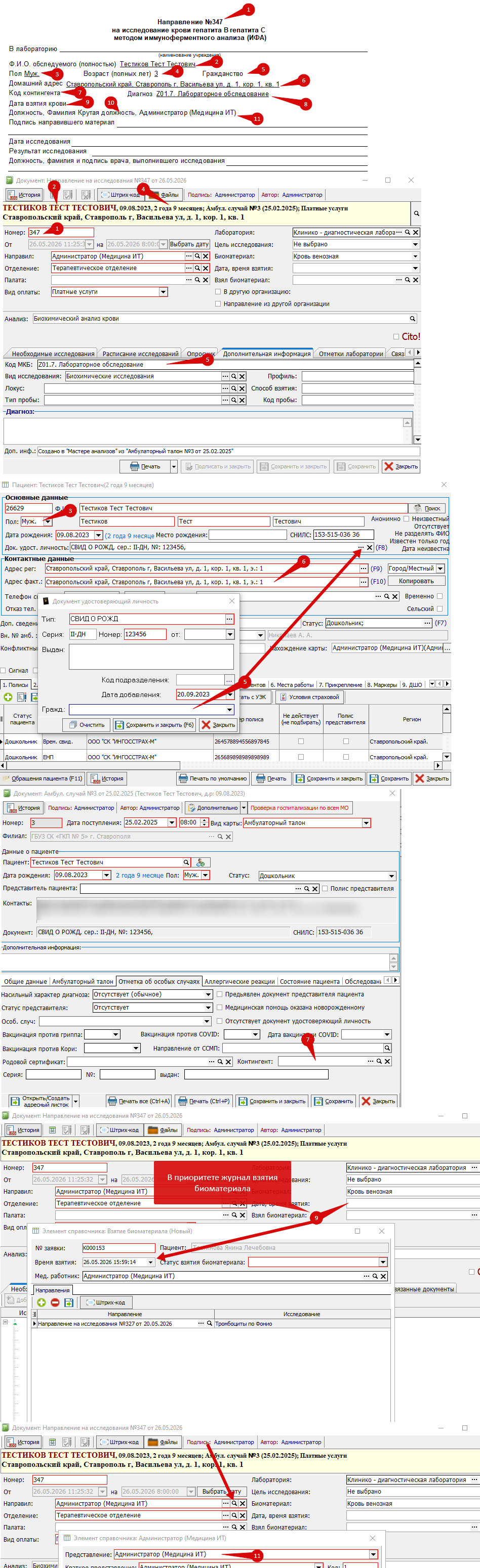Clear Лаборатория field with X icon

click(415, 233)
